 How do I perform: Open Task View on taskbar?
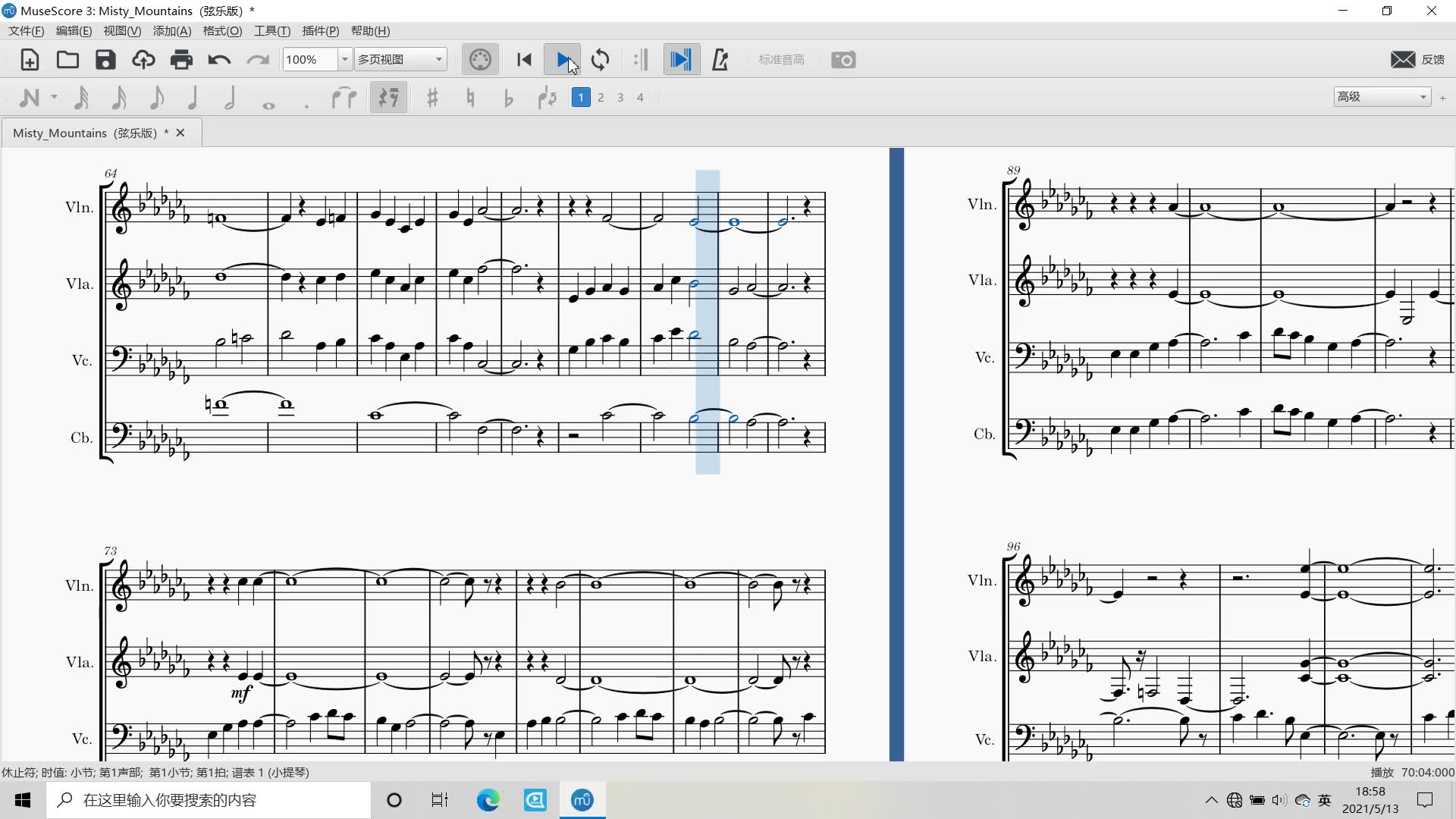click(x=440, y=800)
